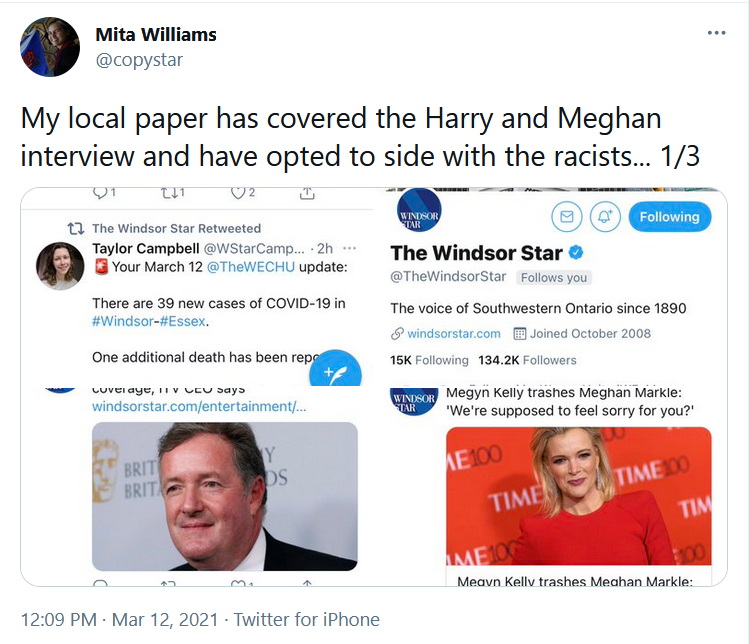Open the Megyn Kelly red article image

click(x=578, y=496)
